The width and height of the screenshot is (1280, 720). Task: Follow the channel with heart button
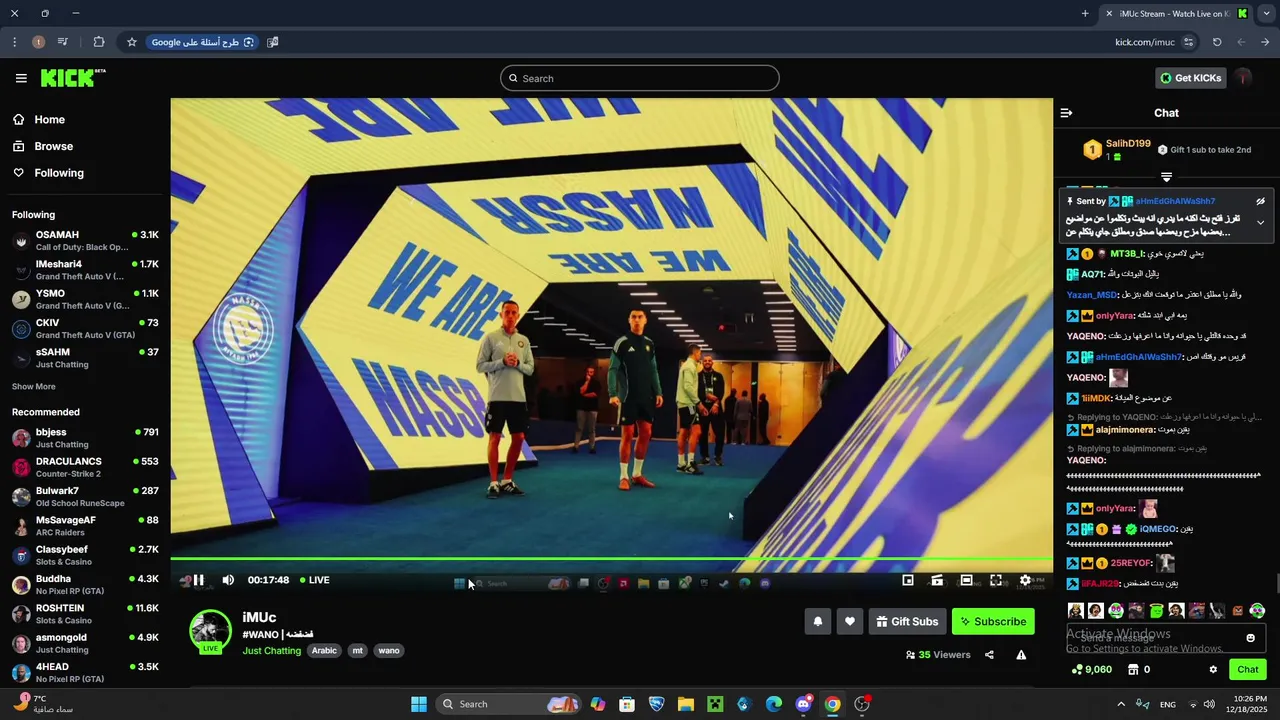[850, 622]
